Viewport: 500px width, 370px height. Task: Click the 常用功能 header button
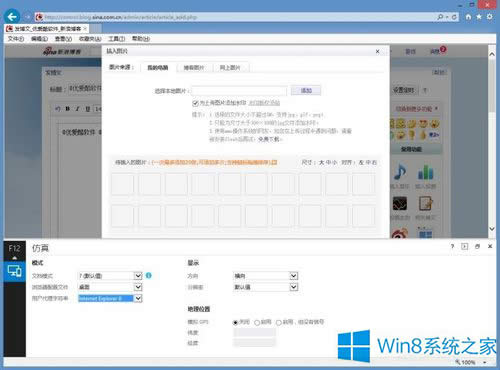[412, 149]
